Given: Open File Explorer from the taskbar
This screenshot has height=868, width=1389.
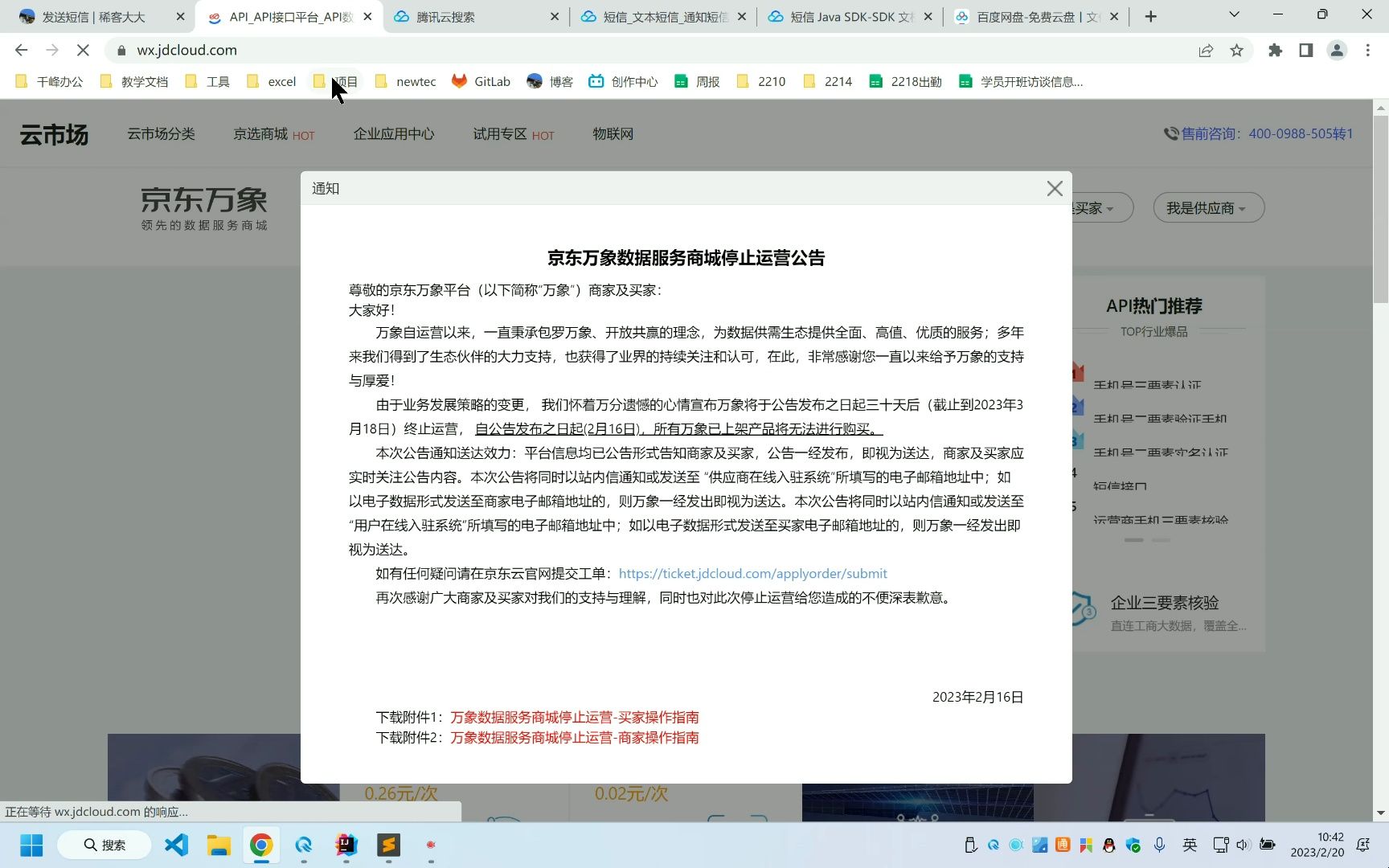Looking at the screenshot, I should (219, 845).
